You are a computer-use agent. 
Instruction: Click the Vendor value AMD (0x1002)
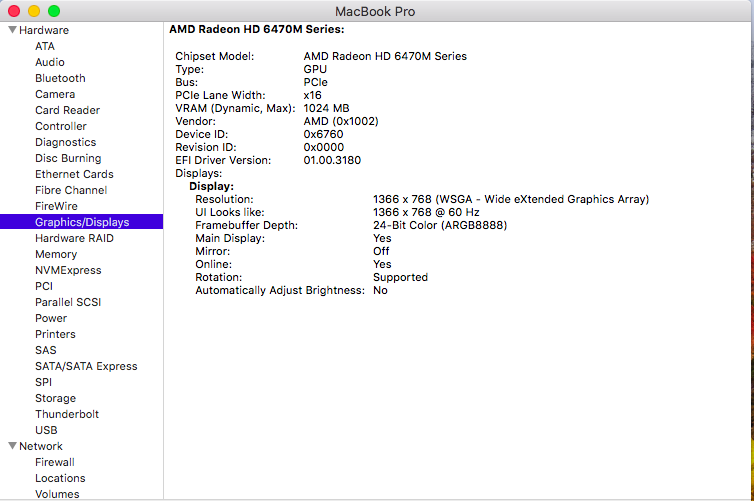point(341,121)
